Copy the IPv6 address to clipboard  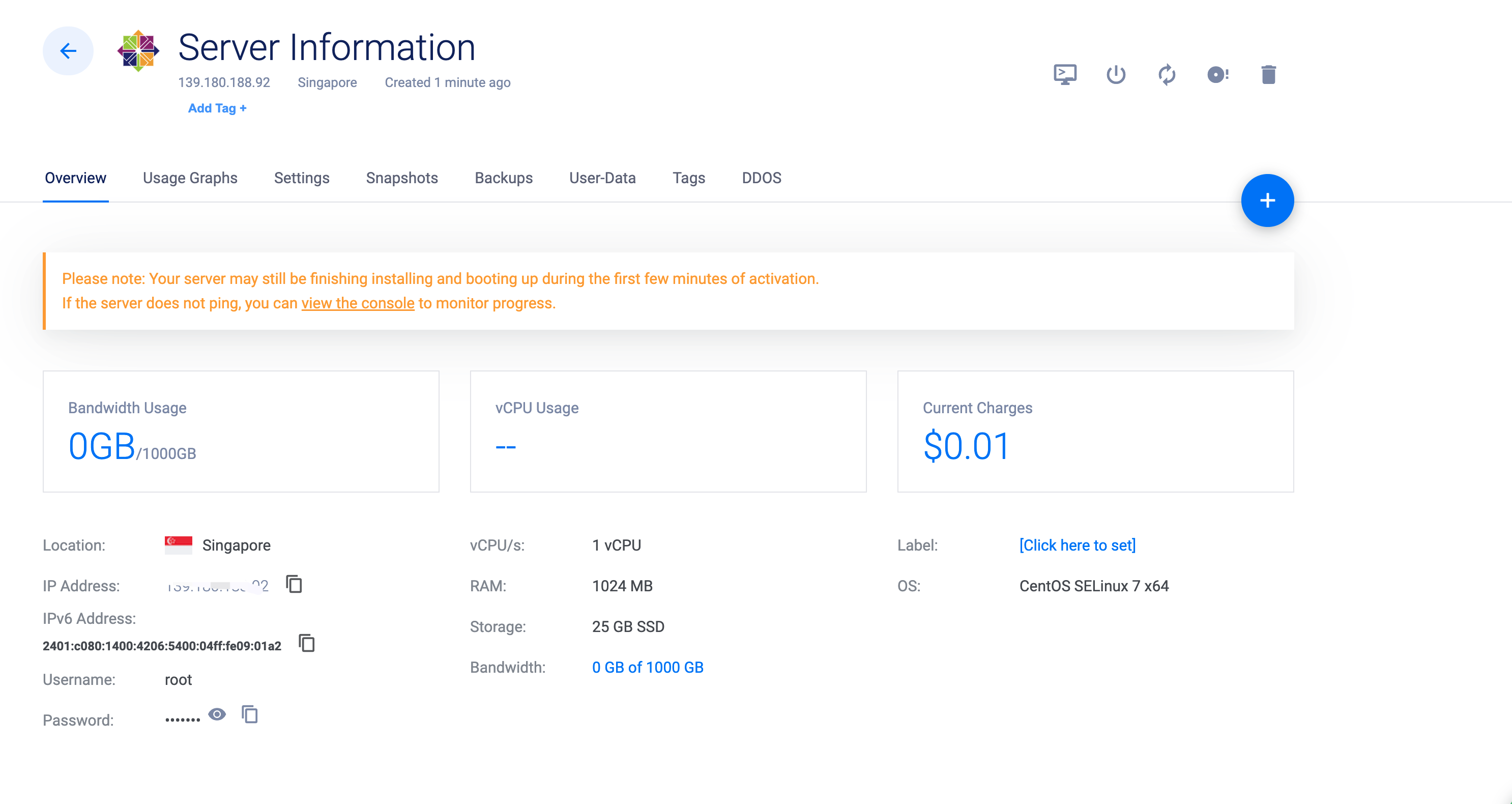point(307,643)
